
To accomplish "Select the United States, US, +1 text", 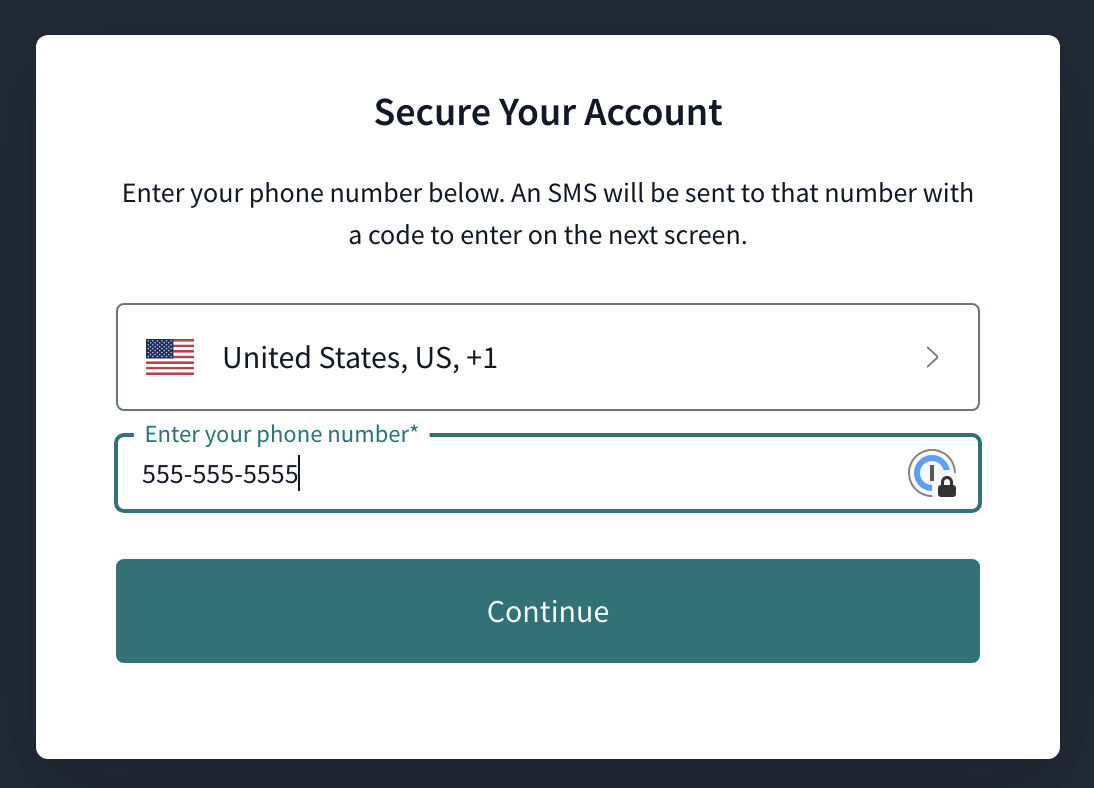I will tap(359, 357).
